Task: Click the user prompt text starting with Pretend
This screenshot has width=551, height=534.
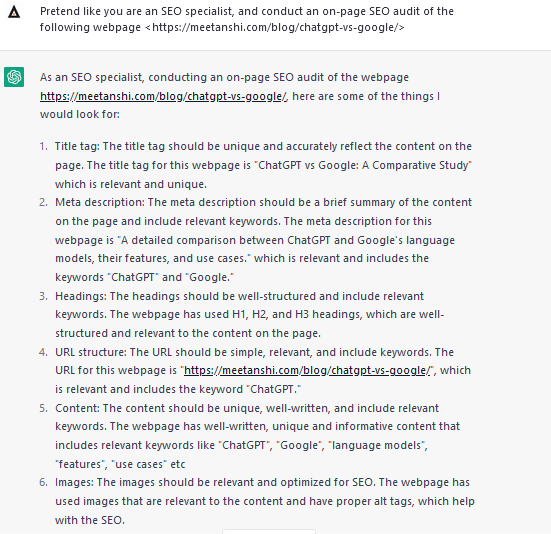Action: (247, 19)
